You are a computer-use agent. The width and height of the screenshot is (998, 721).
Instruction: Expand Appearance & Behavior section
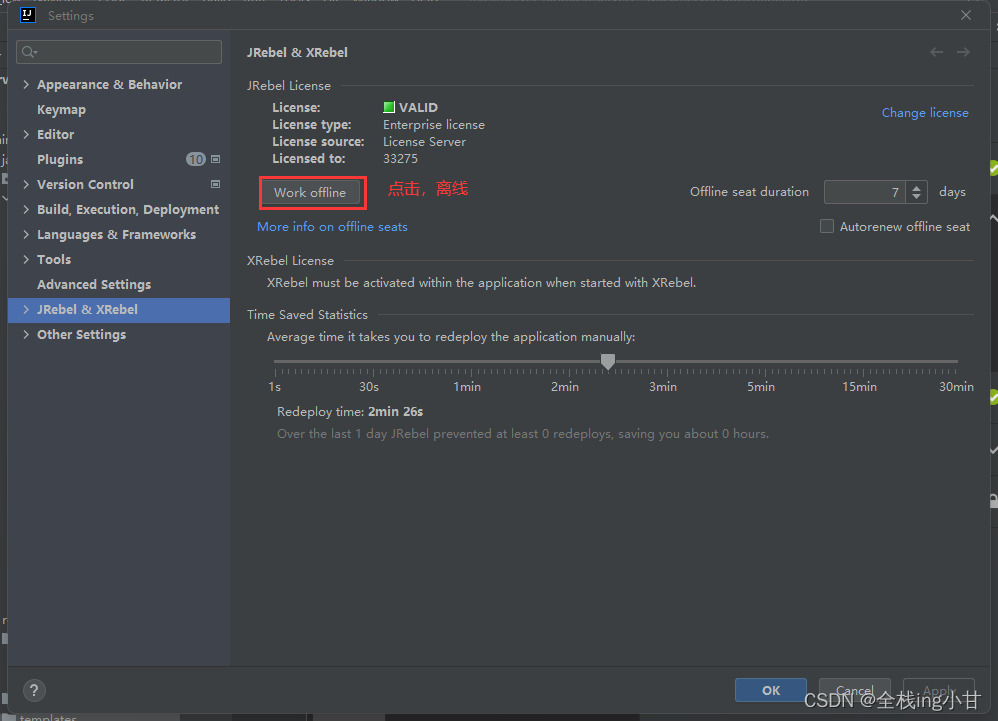26,84
